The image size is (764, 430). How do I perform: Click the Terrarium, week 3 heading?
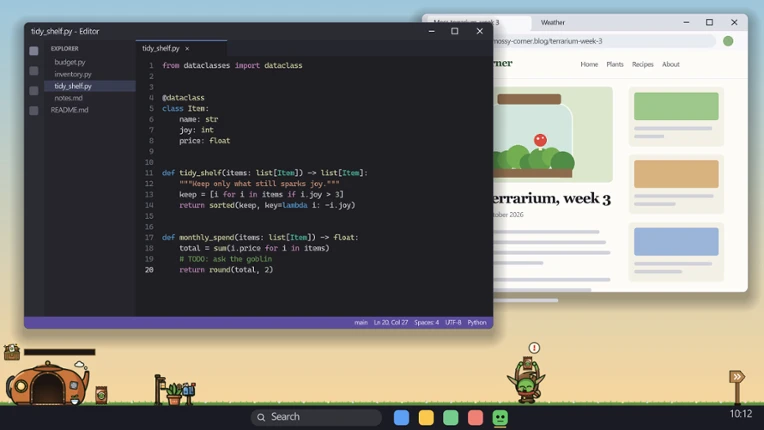click(x=552, y=199)
